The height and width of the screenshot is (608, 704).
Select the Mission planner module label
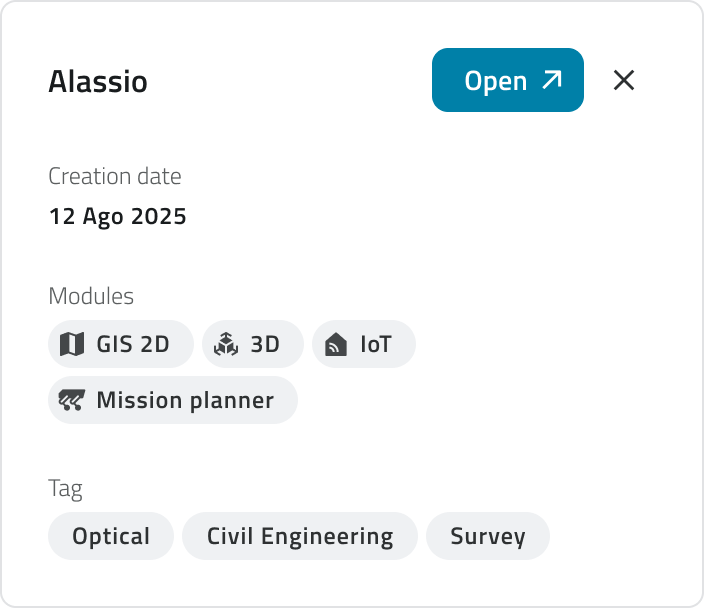coord(185,401)
